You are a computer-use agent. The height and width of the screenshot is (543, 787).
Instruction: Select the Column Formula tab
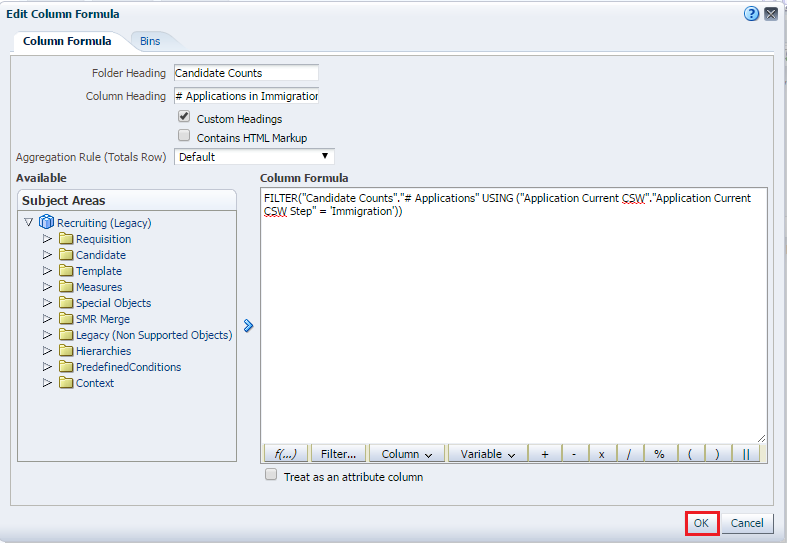(67, 41)
